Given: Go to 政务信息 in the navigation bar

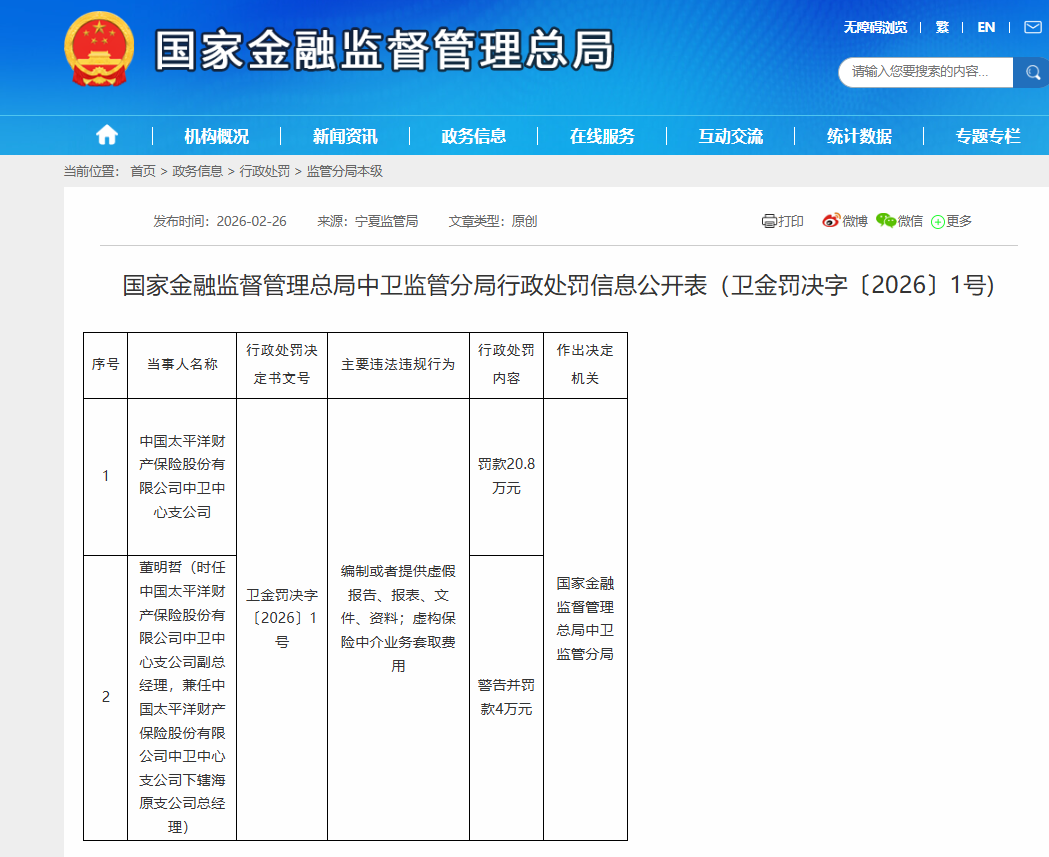Looking at the screenshot, I should tap(473, 136).
